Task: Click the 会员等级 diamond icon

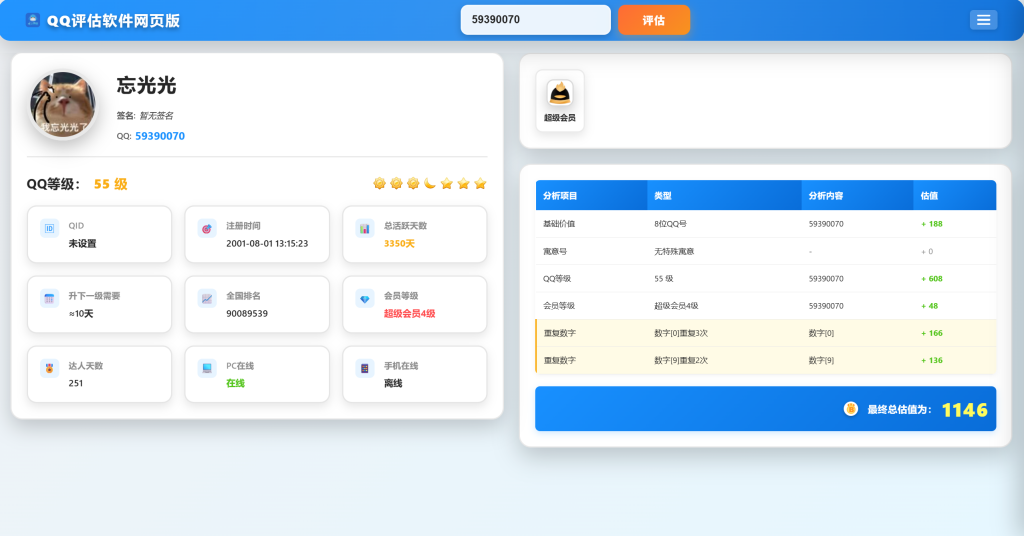Action: coord(364,299)
